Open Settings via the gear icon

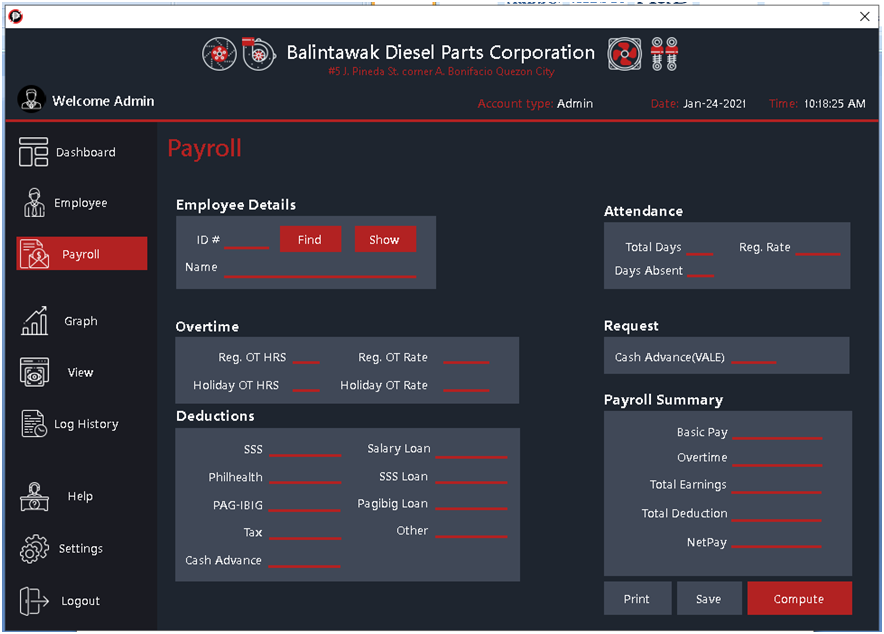[x=33, y=549]
